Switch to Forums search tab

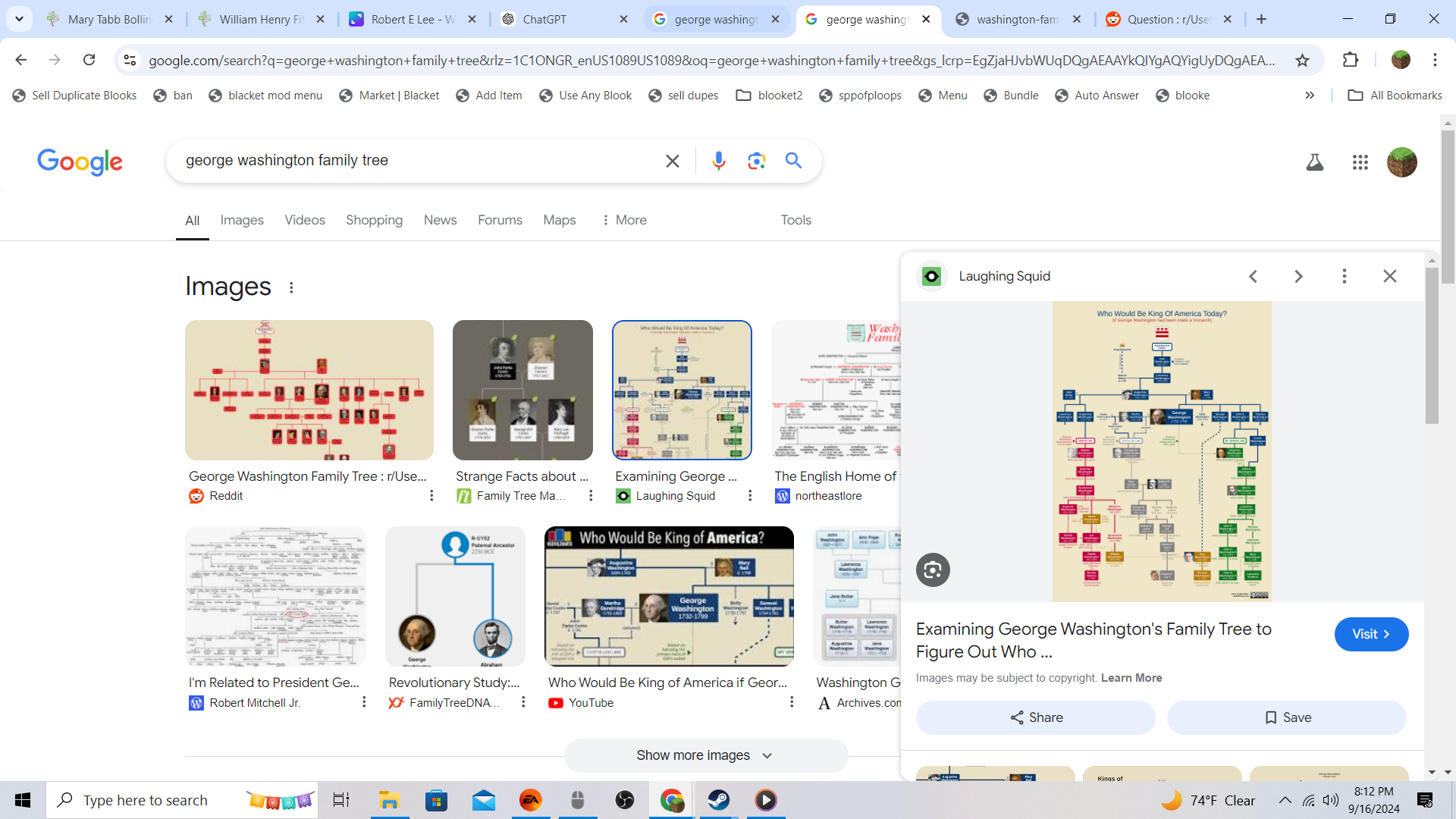[x=500, y=220]
